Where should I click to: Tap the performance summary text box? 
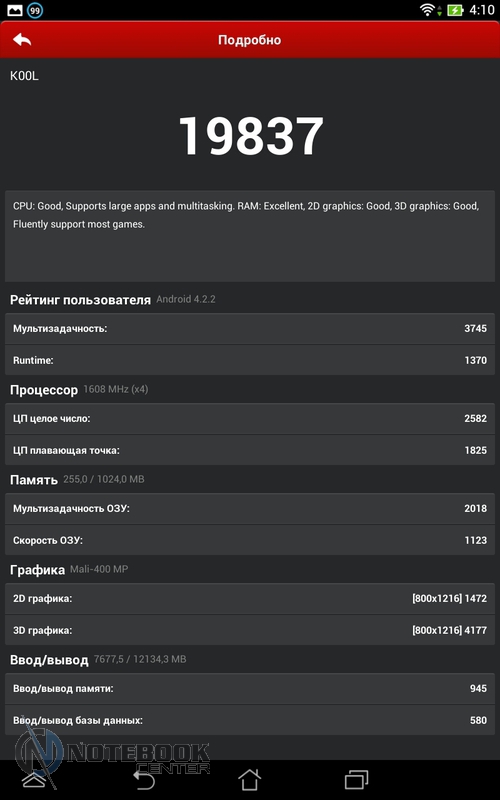coord(249,236)
